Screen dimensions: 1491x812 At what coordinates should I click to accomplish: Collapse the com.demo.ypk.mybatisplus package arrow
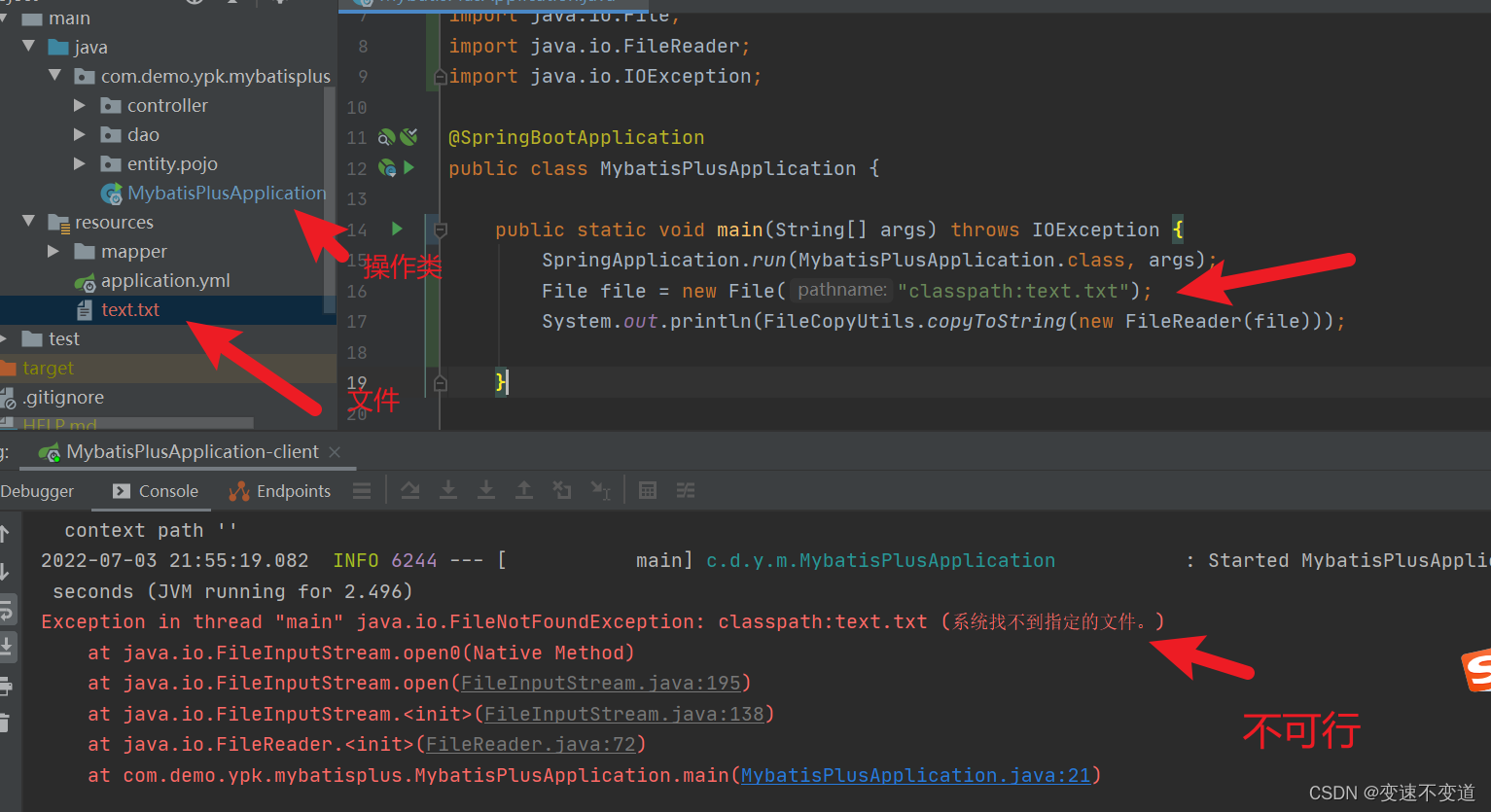point(54,75)
